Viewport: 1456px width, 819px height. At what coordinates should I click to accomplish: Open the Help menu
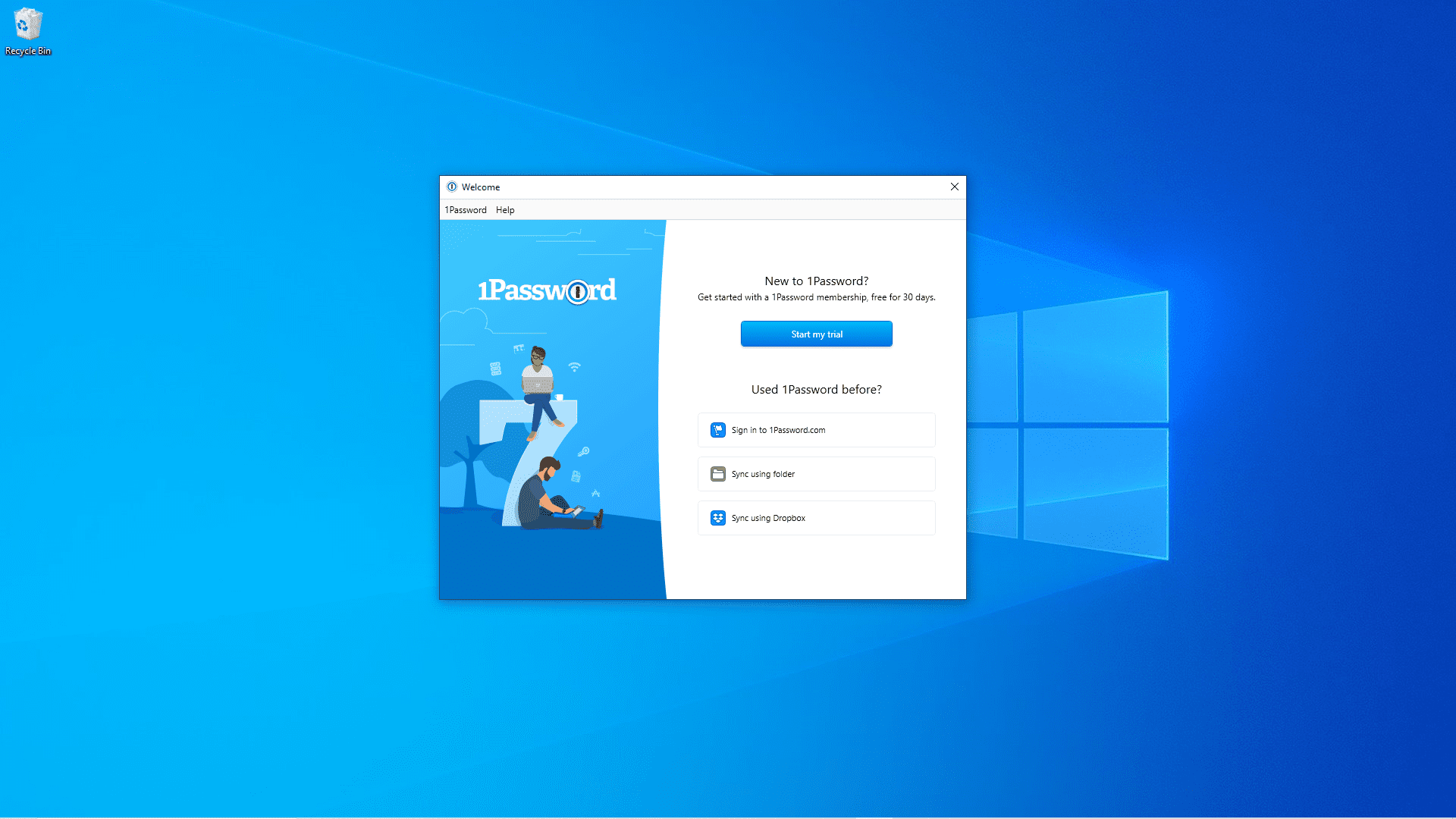pos(505,210)
